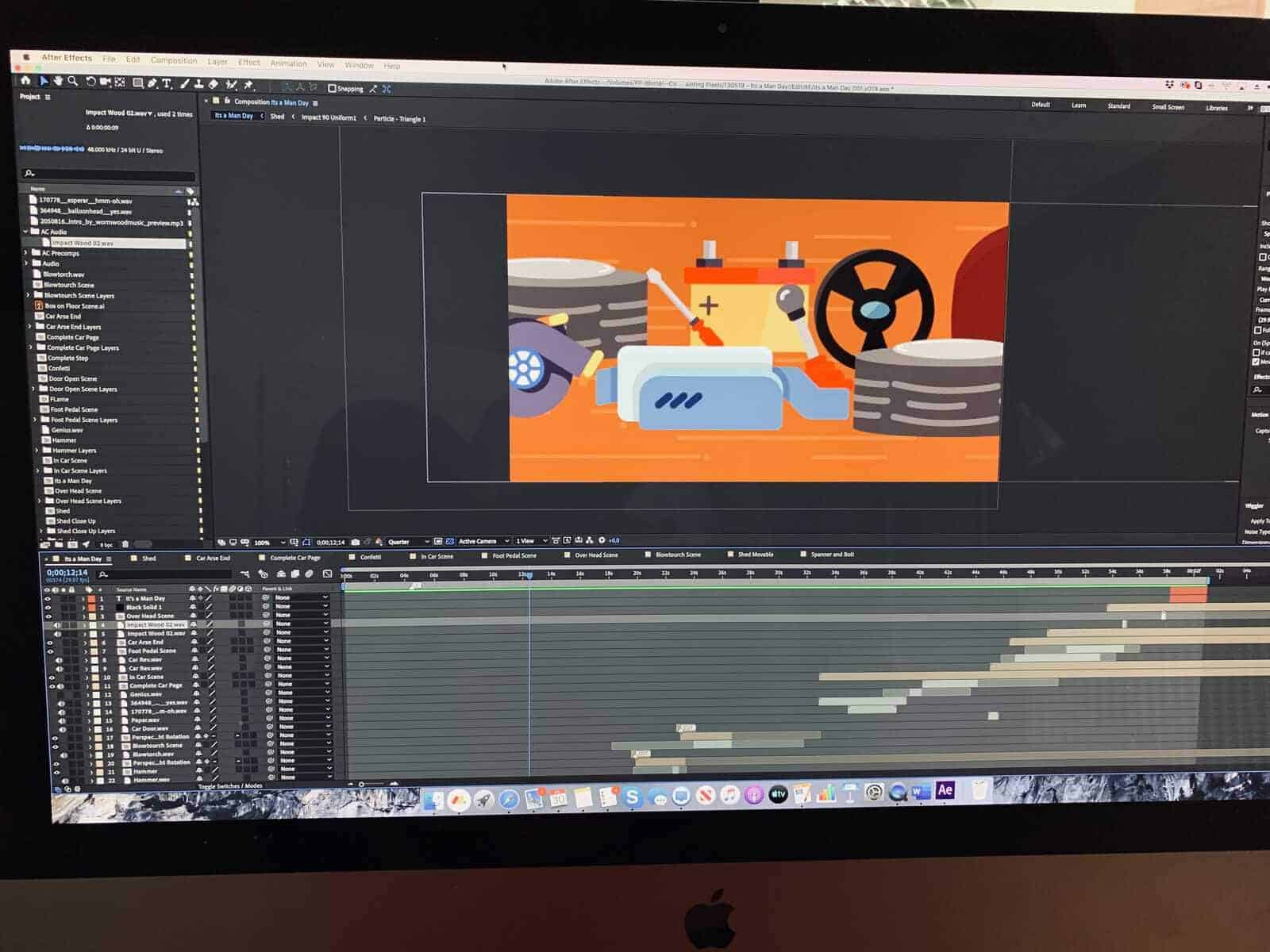Pick the Puppet Pin tool
1270x952 pixels.
pyautogui.click(x=248, y=85)
